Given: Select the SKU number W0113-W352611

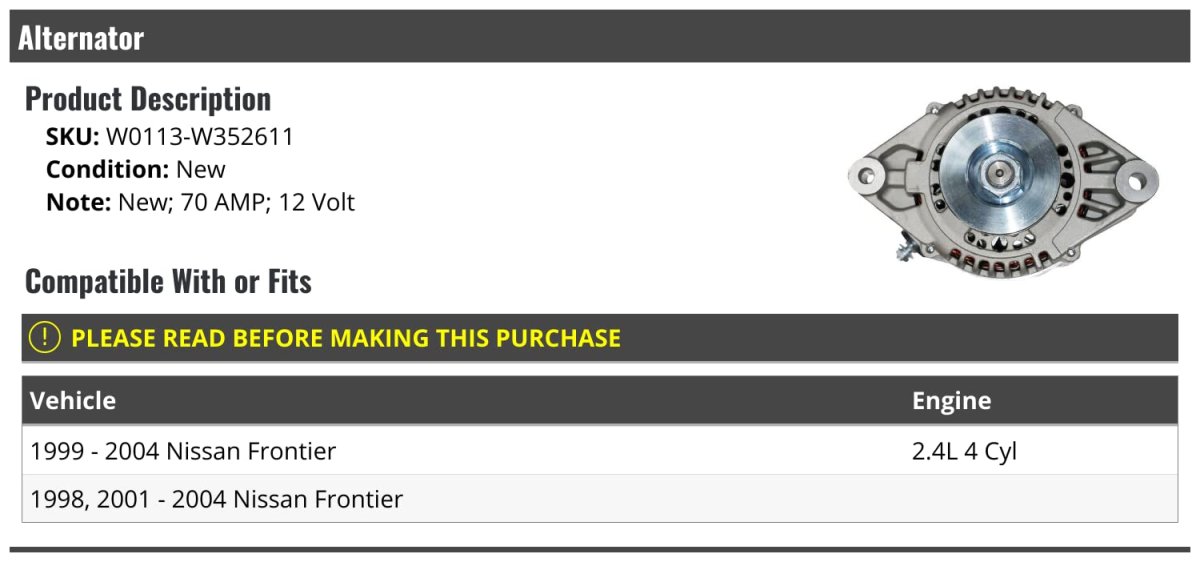Looking at the screenshot, I should 200,137.
